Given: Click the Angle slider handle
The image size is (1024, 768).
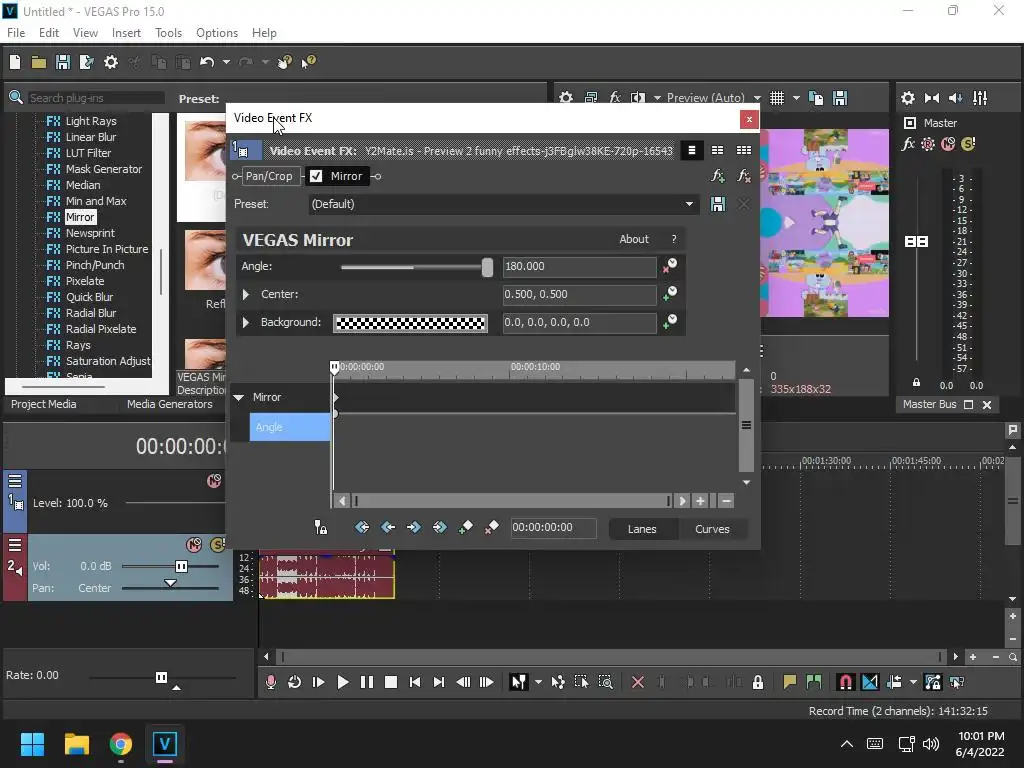Looking at the screenshot, I should coord(487,267).
